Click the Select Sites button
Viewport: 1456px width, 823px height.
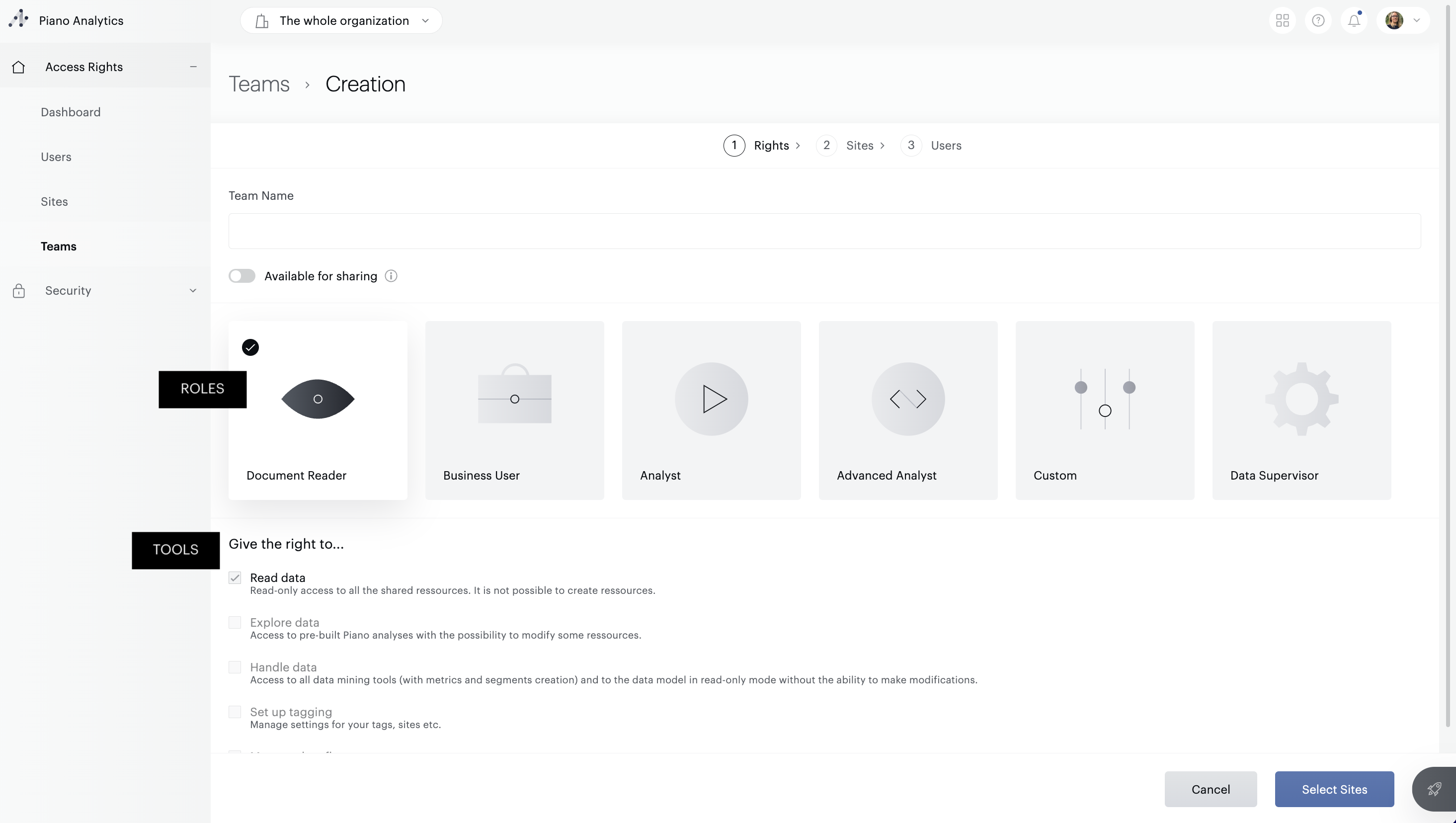coord(1334,789)
